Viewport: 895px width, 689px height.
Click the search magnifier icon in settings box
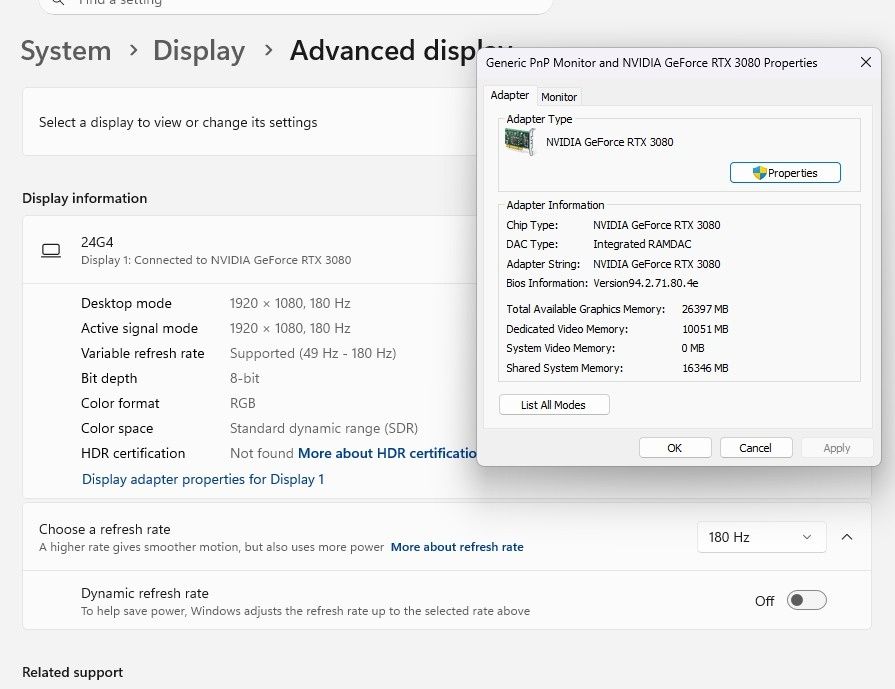point(58,2)
